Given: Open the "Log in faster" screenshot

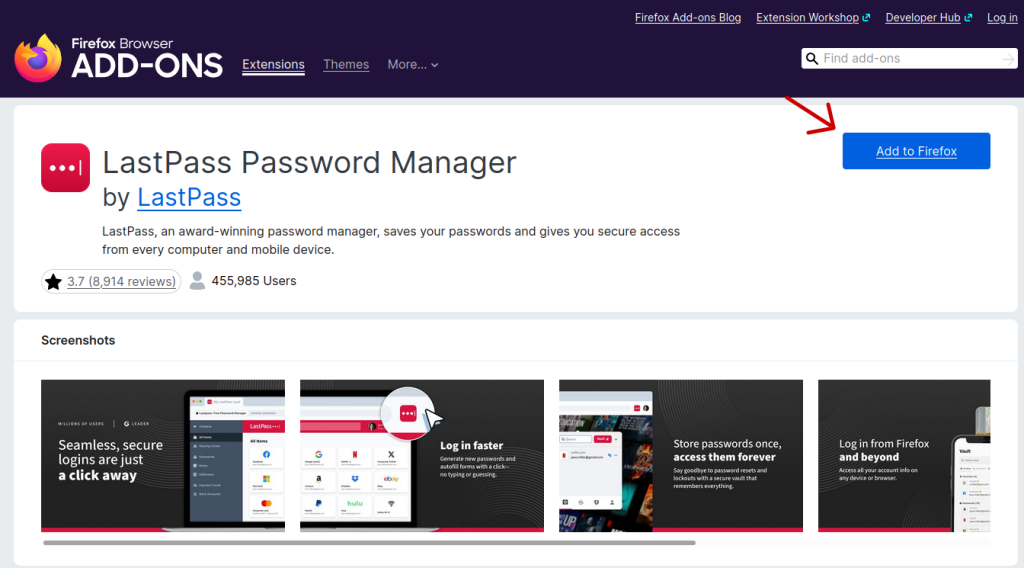Looking at the screenshot, I should coord(422,455).
